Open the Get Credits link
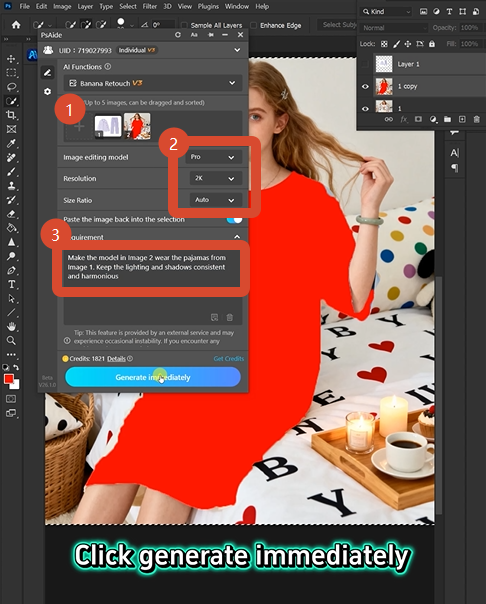The height and width of the screenshot is (604, 486). pyautogui.click(x=229, y=359)
